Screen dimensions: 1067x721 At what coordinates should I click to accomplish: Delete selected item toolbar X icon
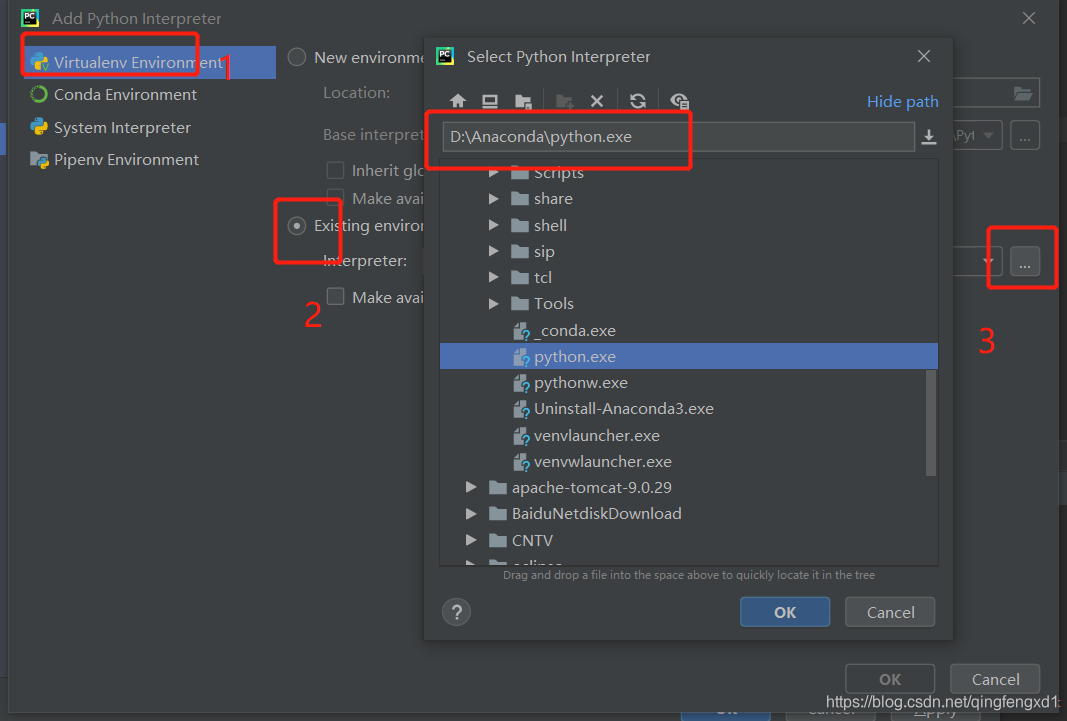[597, 101]
